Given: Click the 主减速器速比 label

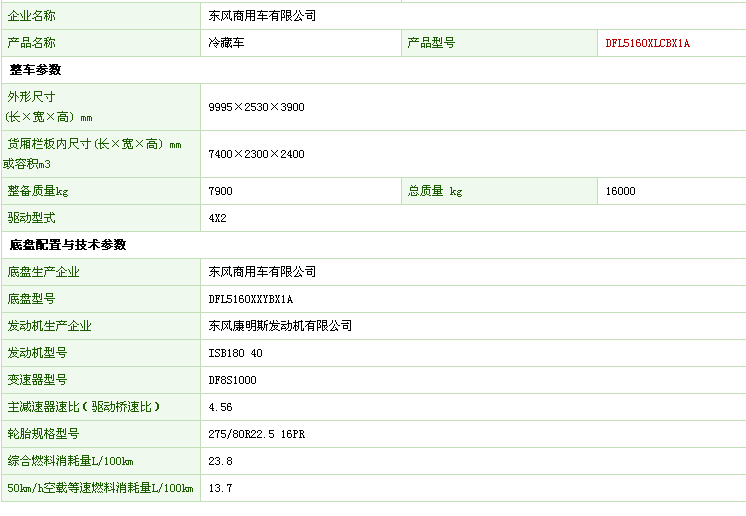Looking at the screenshot, I should pos(84,407).
